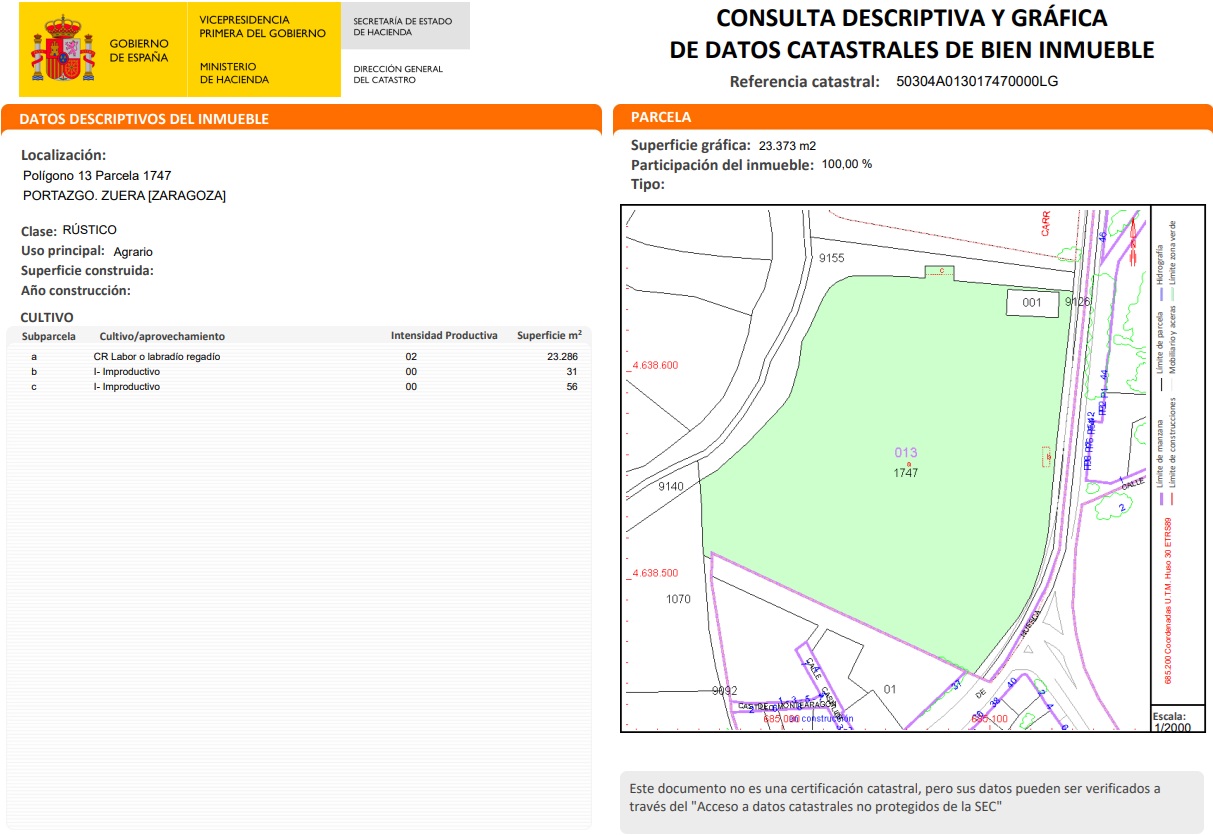This screenshot has width=1213, height=835.
Task: Click the non-certification disclaimer note at the bottom
Action: (x=911, y=802)
